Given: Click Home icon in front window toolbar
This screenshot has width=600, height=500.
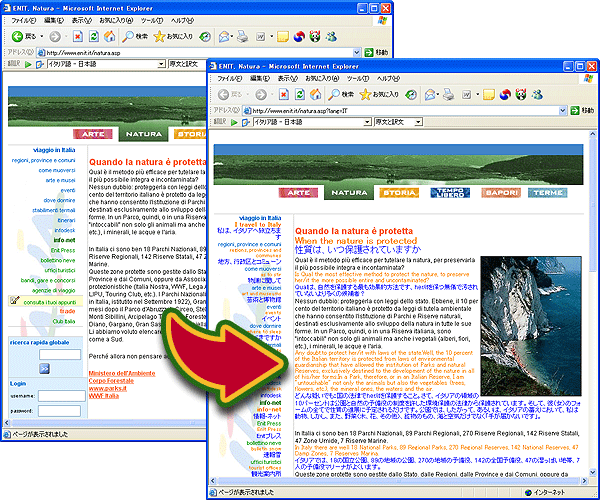Looking at the screenshot, I should click(x=315, y=94).
